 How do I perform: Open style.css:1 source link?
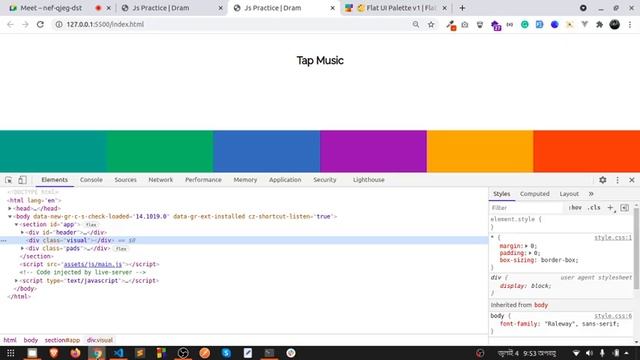coord(613,238)
